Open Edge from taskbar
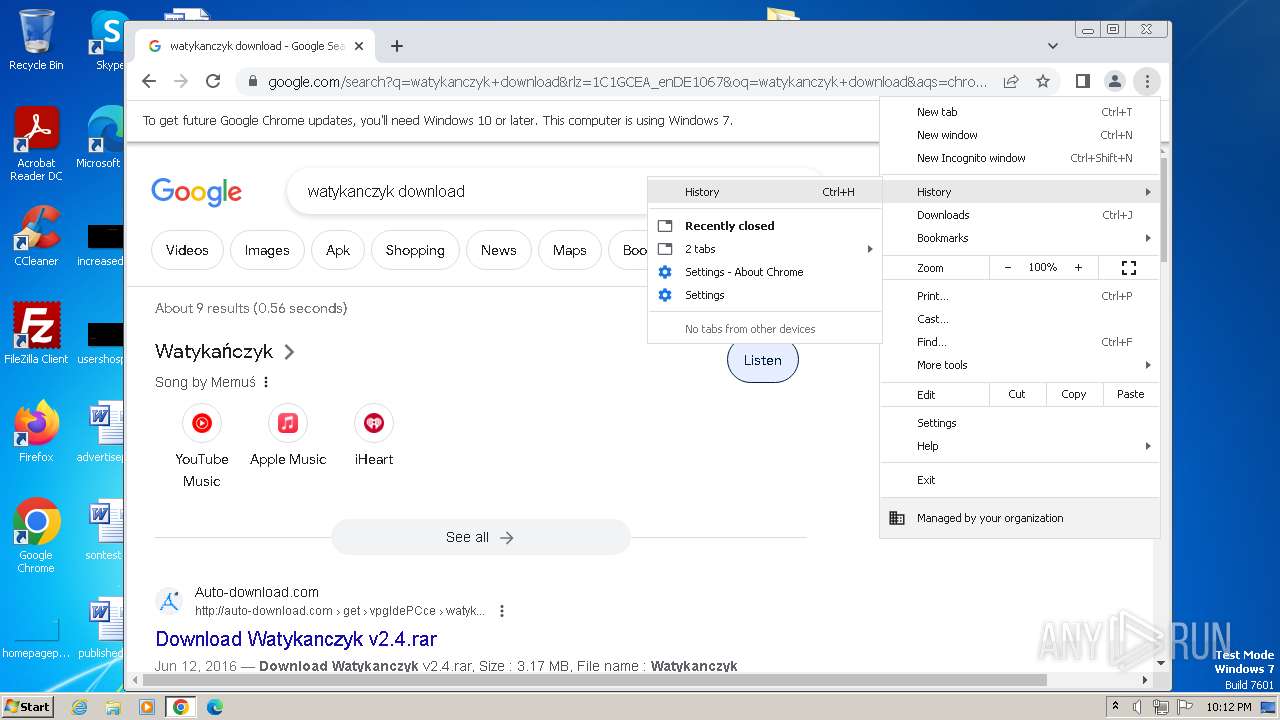Screen dimensions: 1280x720 point(214,707)
